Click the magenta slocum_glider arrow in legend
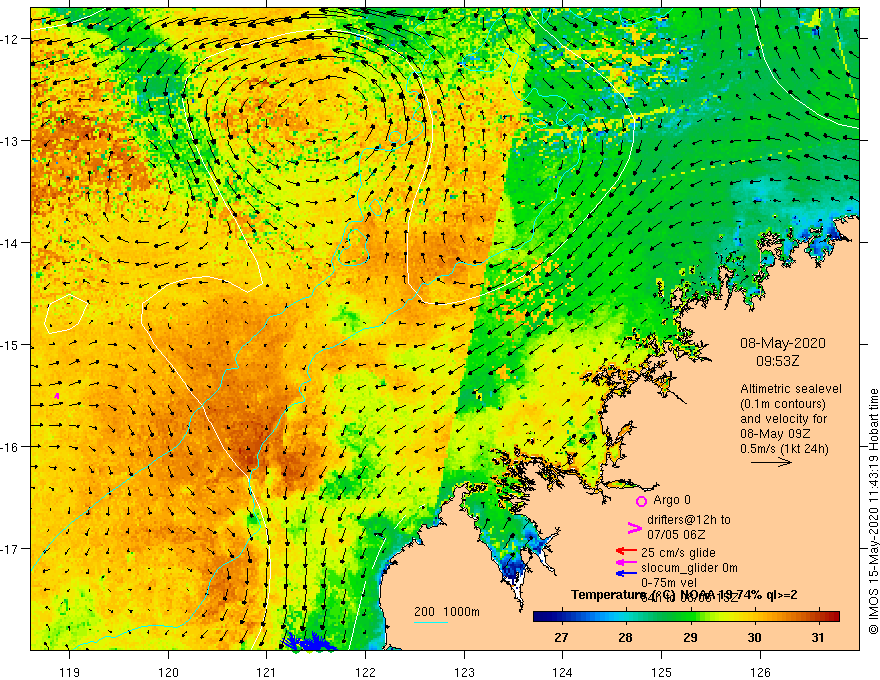Viewport: 880px width, 680px height. tap(626, 562)
